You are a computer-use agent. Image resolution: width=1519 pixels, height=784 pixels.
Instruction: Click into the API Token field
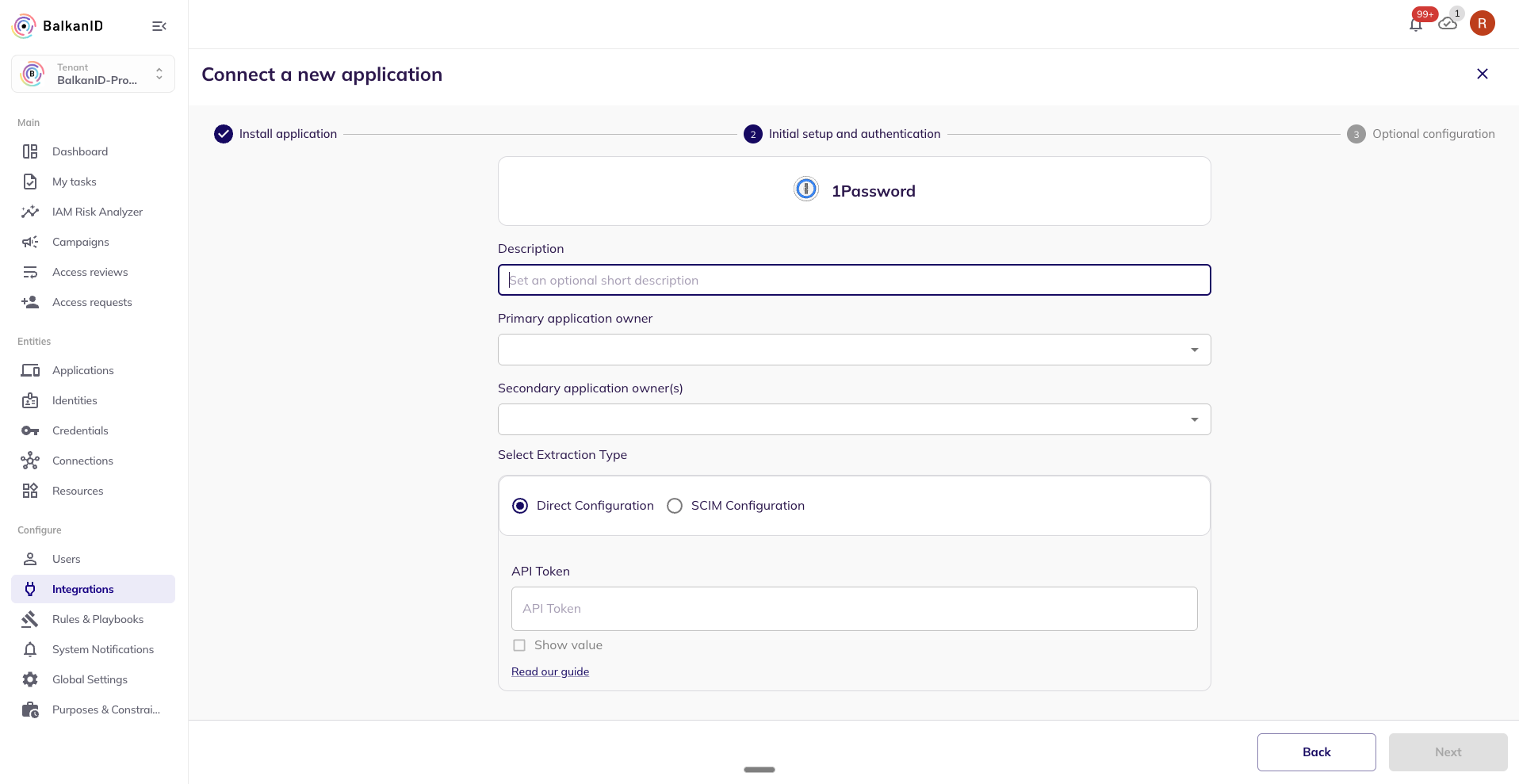pos(854,609)
